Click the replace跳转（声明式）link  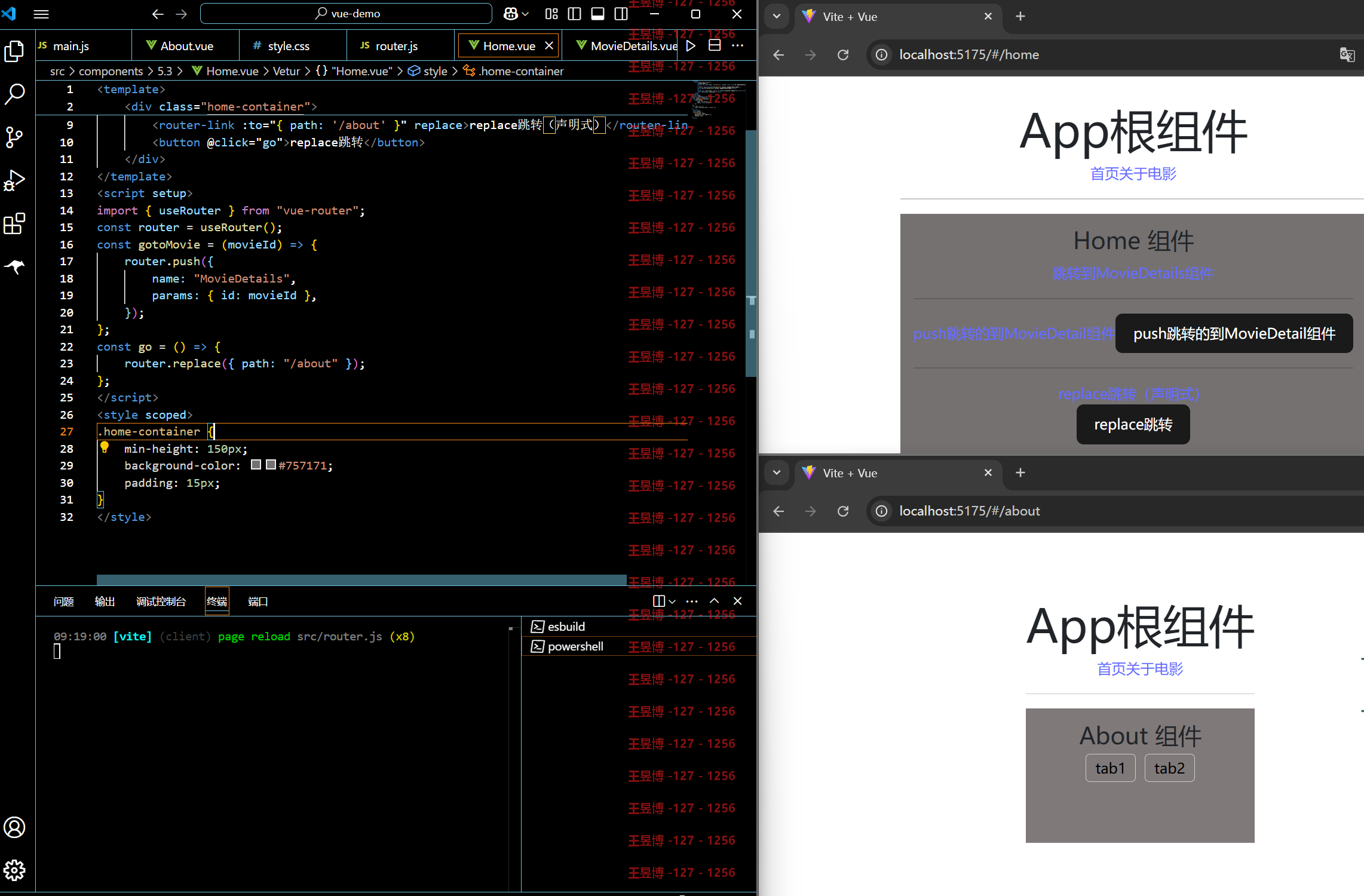(x=1129, y=394)
